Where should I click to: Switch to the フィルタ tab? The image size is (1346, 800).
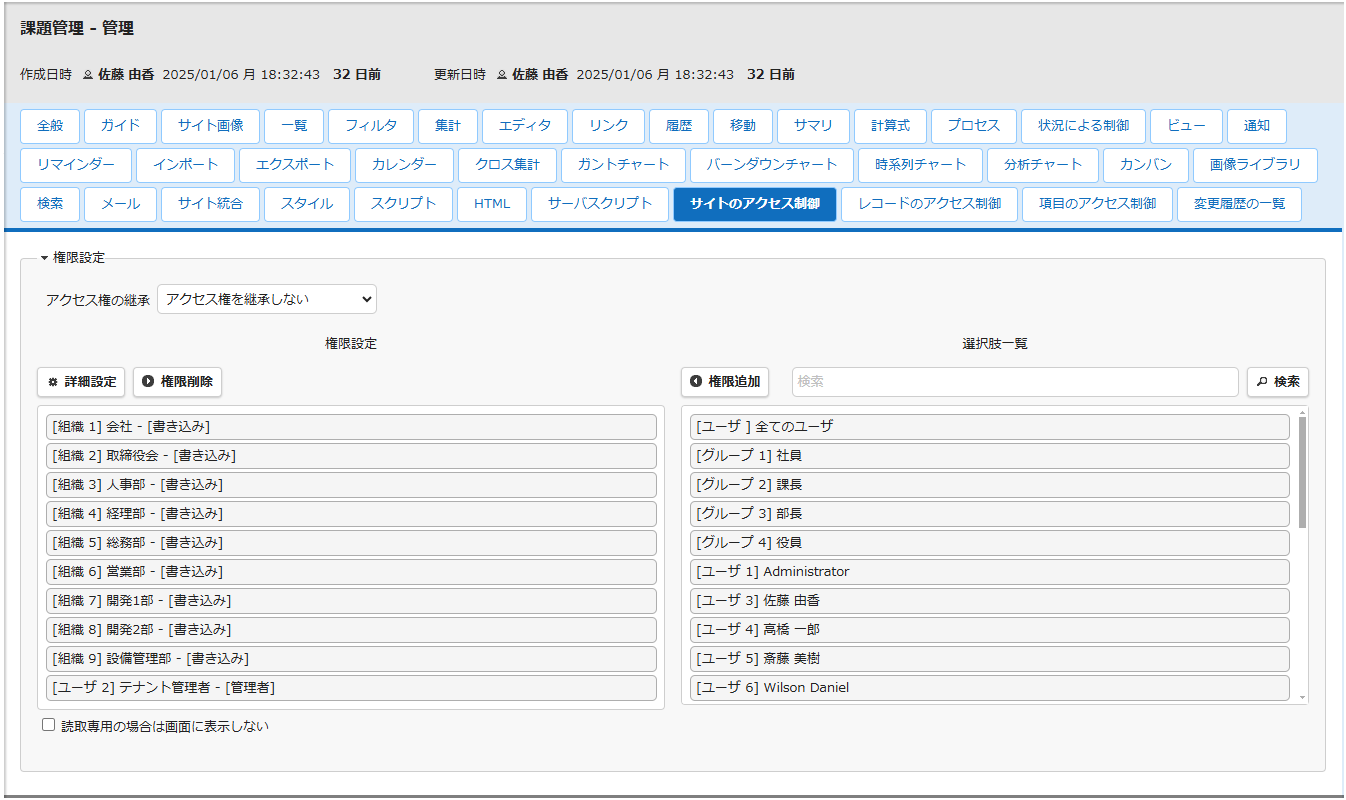pyautogui.click(x=371, y=126)
